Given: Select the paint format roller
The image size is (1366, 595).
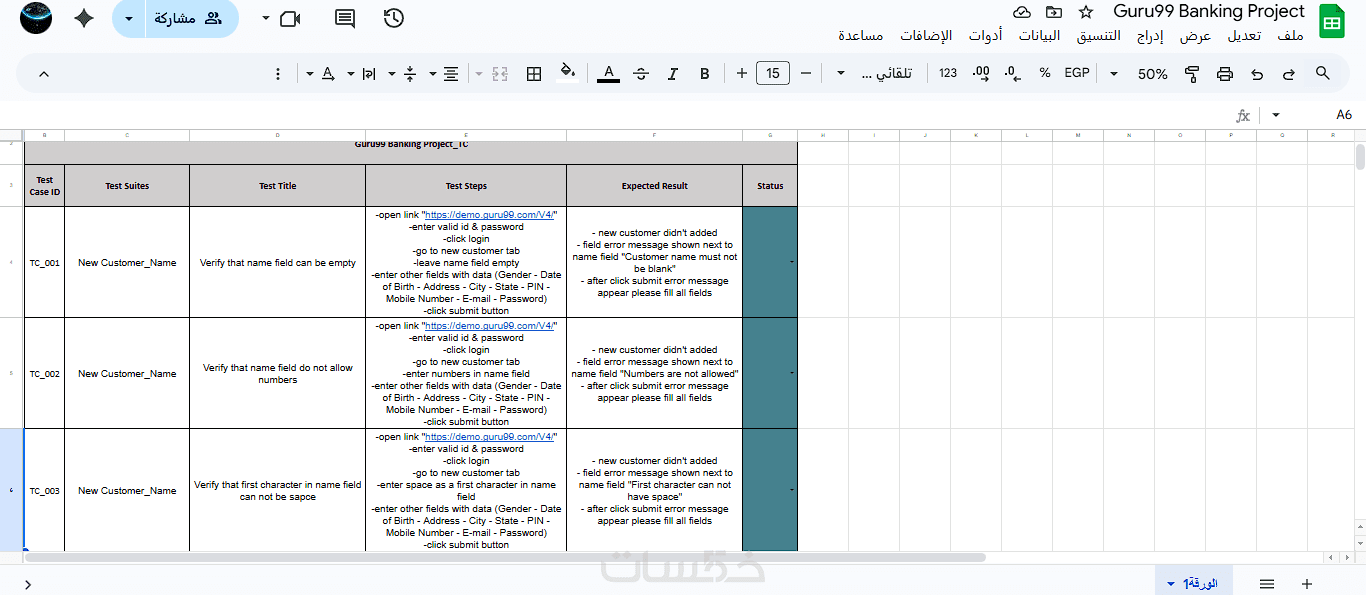Looking at the screenshot, I should click(x=1192, y=73).
